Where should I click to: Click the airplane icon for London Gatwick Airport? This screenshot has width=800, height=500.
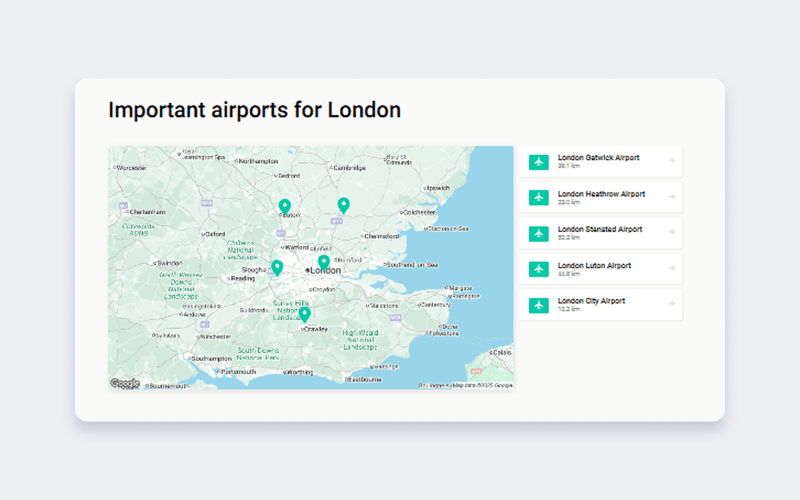pyautogui.click(x=539, y=162)
